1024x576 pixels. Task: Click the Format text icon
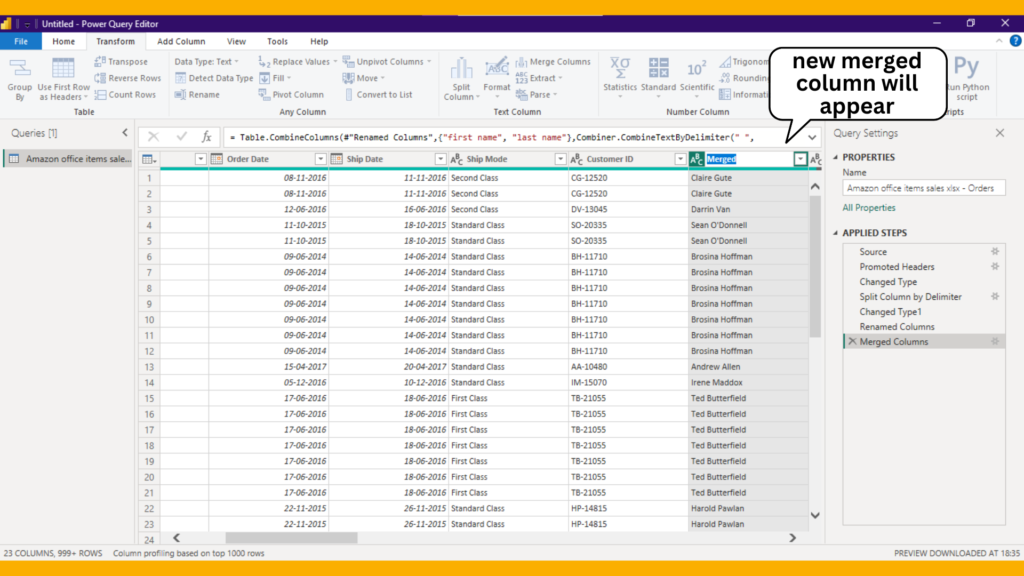click(496, 68)
